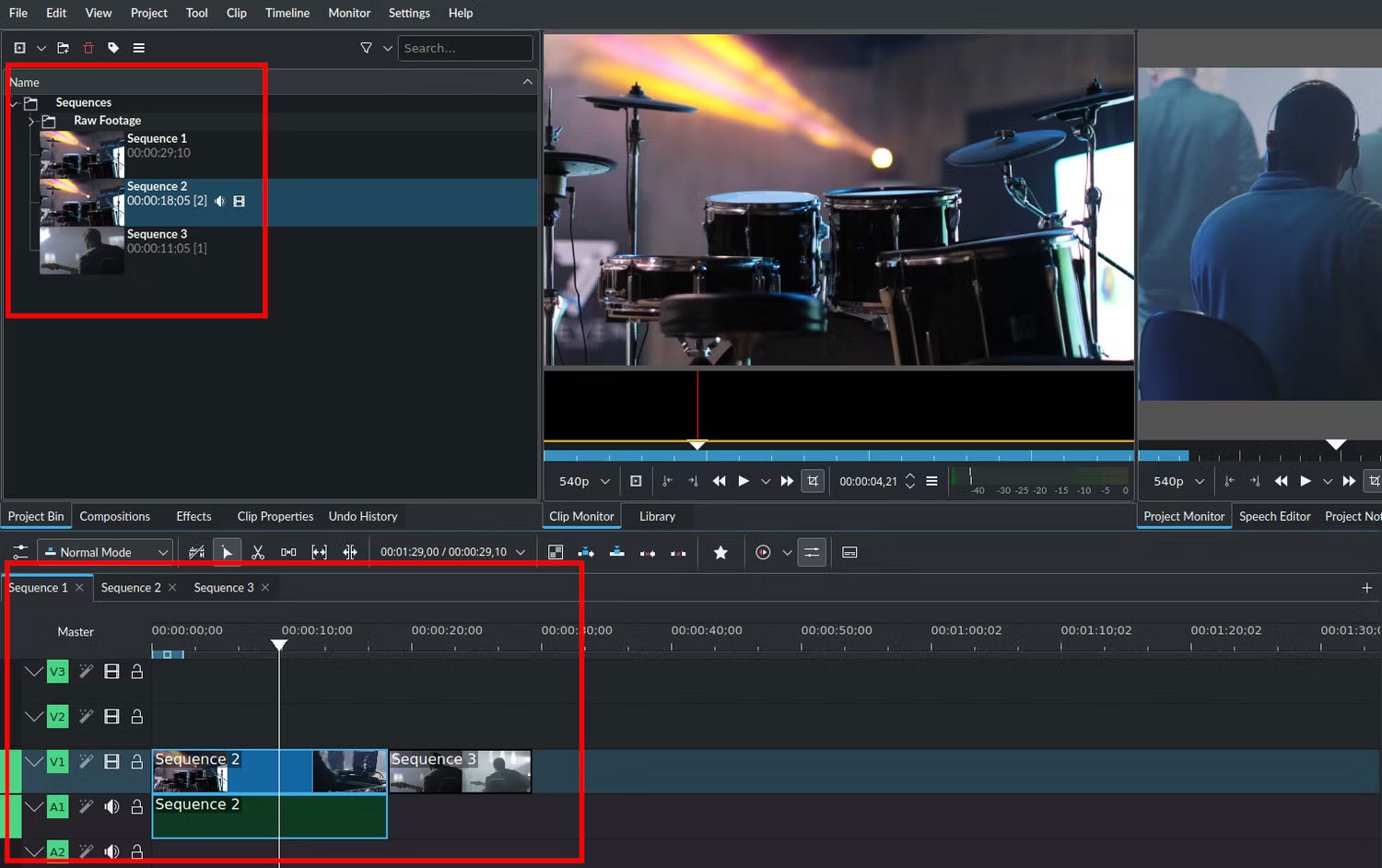Click the delete clip trash icon

click(x=88, y=48)
